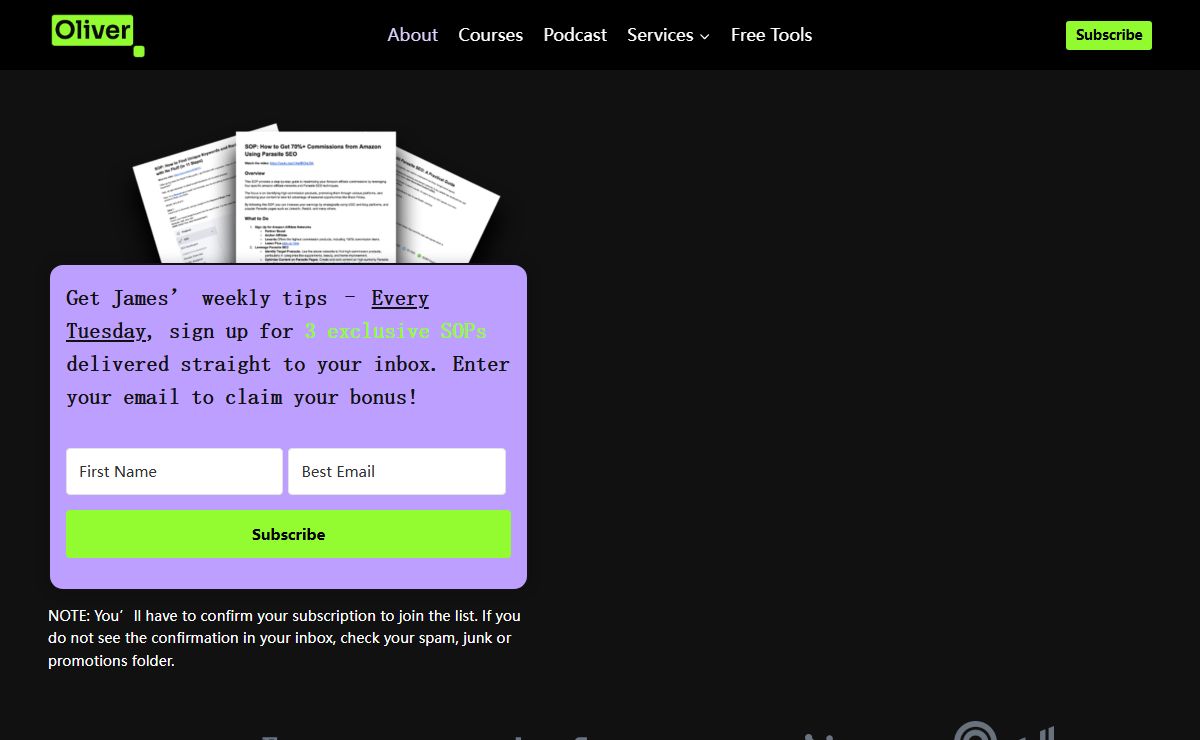Open the Courses nav link
Image resolution: width=1200 pixels, height=740 pixels.
[490, 35]
